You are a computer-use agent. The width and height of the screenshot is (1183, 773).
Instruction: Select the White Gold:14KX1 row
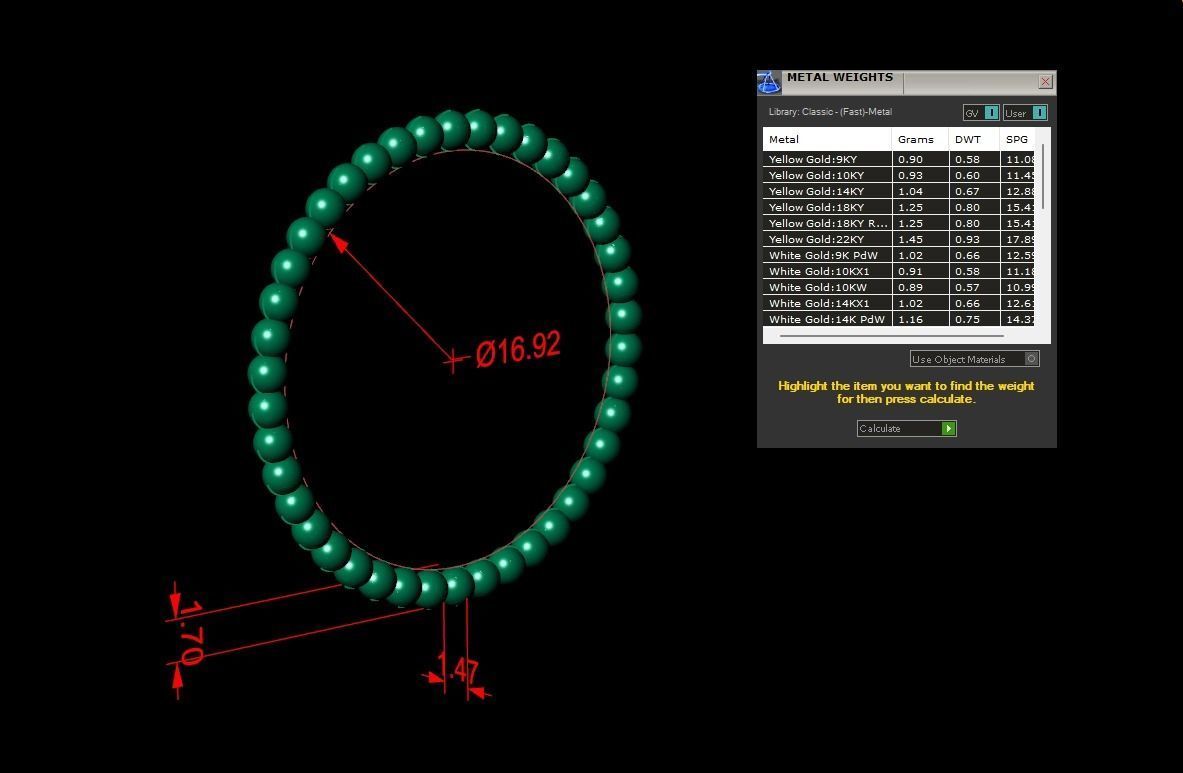(x=898, y=303)
